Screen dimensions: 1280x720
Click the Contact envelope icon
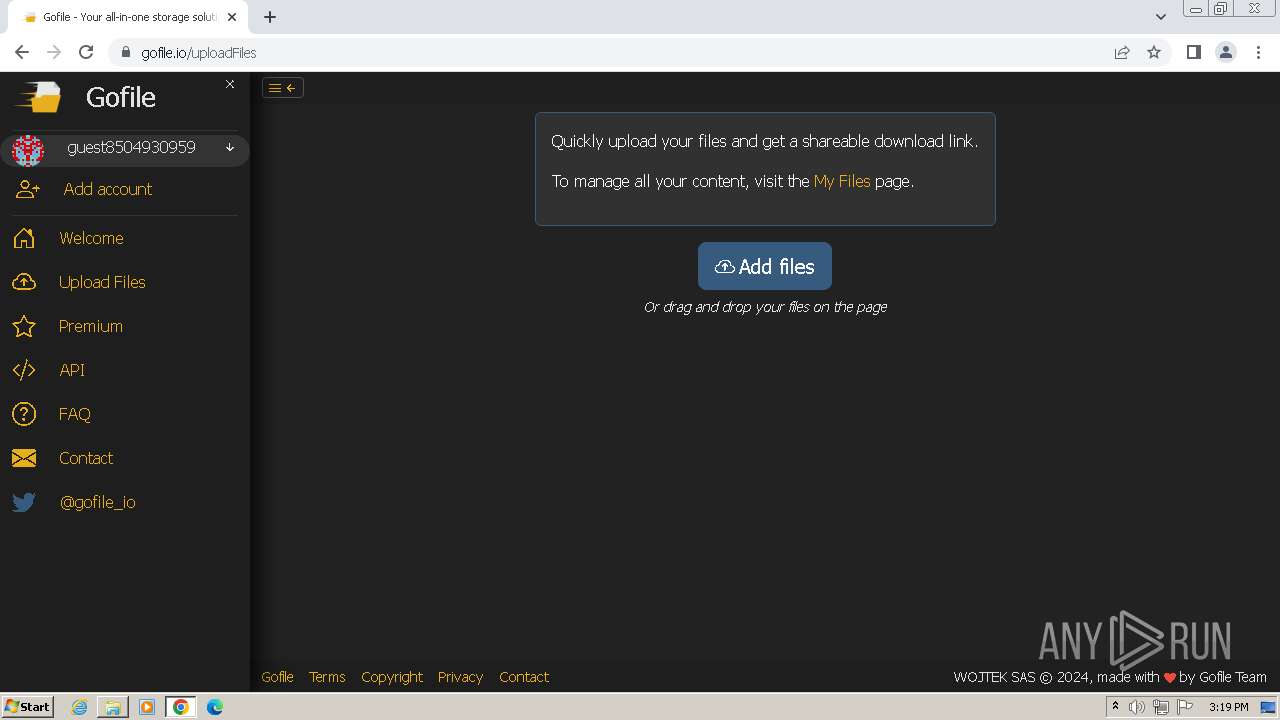tap(24, 458)
